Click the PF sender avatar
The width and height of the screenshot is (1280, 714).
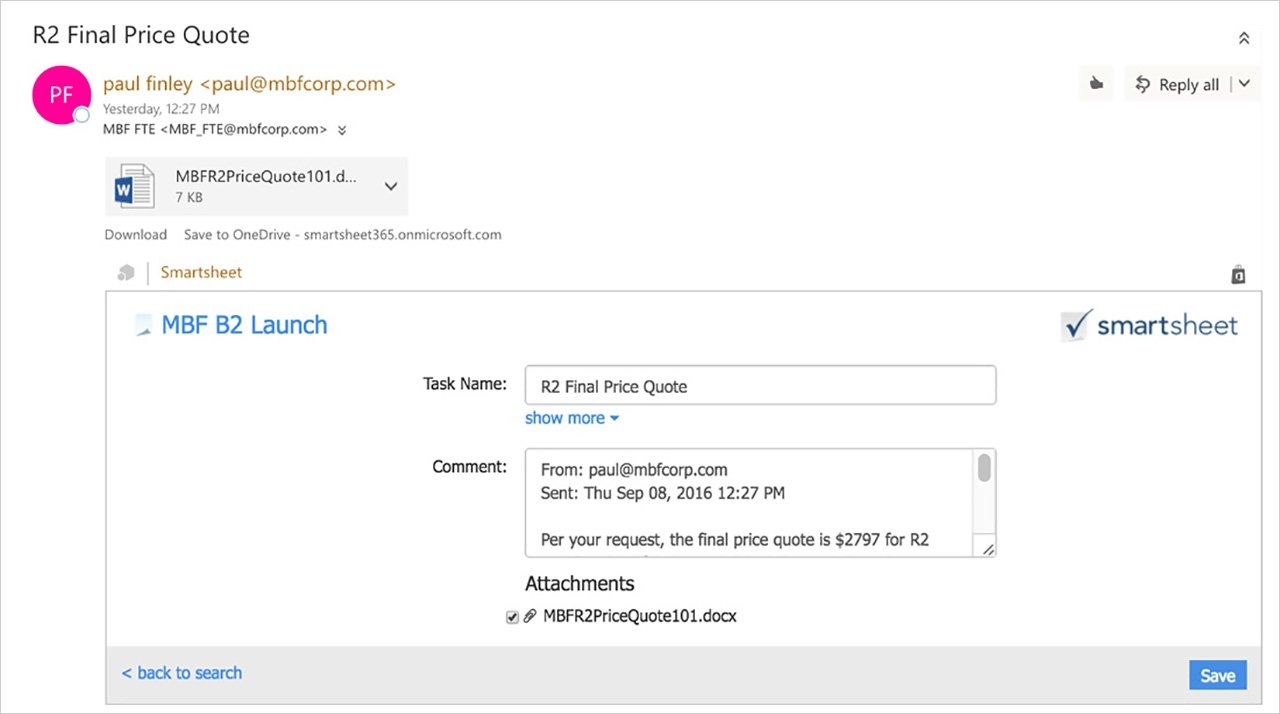pos(61,95)
